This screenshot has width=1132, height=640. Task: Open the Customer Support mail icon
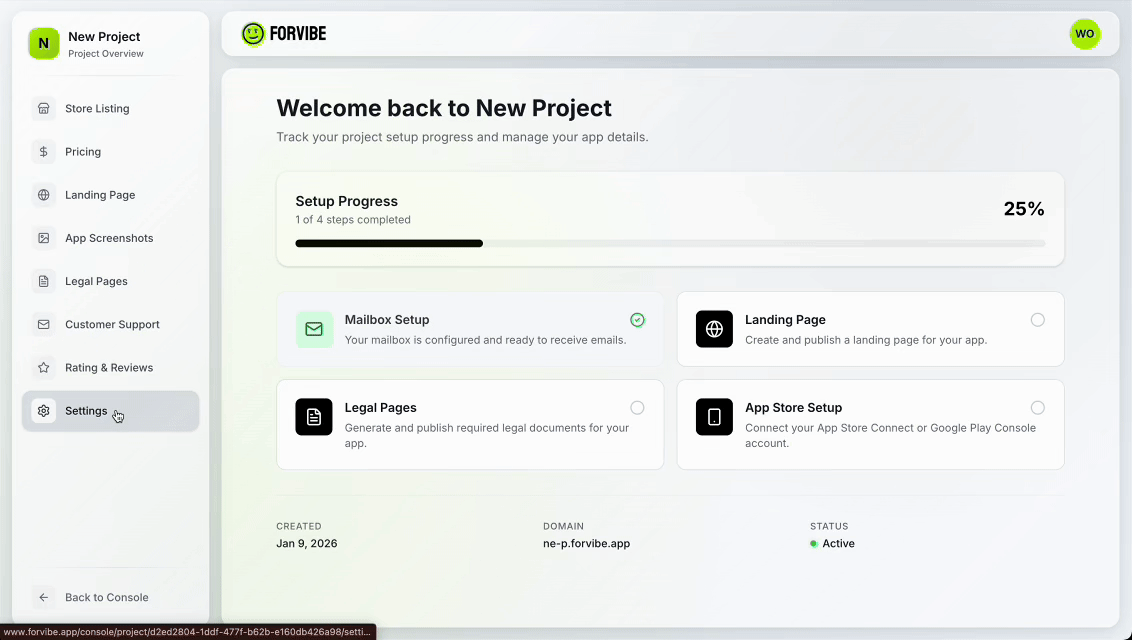[x=43, y=324]
